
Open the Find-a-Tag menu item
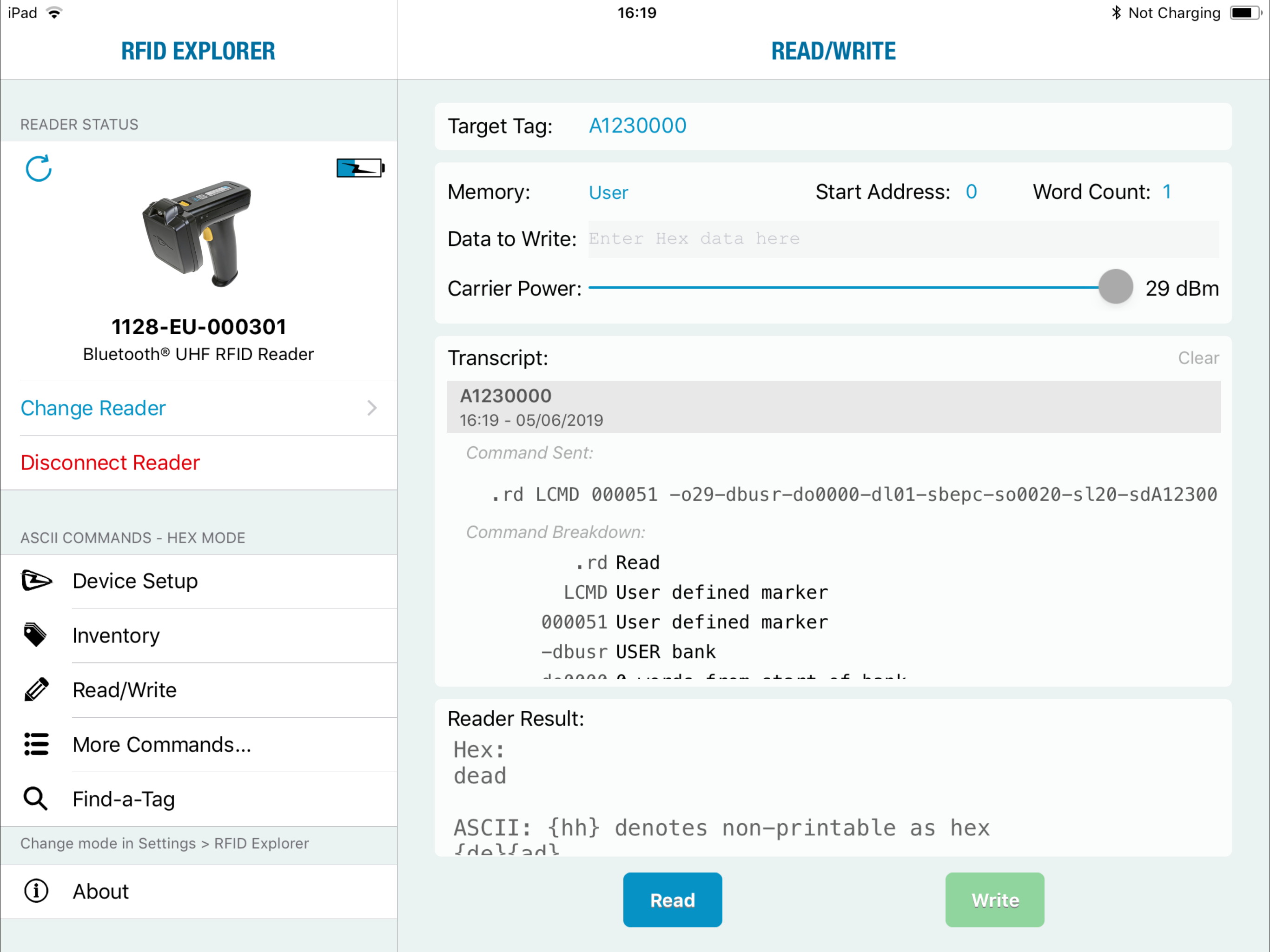point(198,799)
